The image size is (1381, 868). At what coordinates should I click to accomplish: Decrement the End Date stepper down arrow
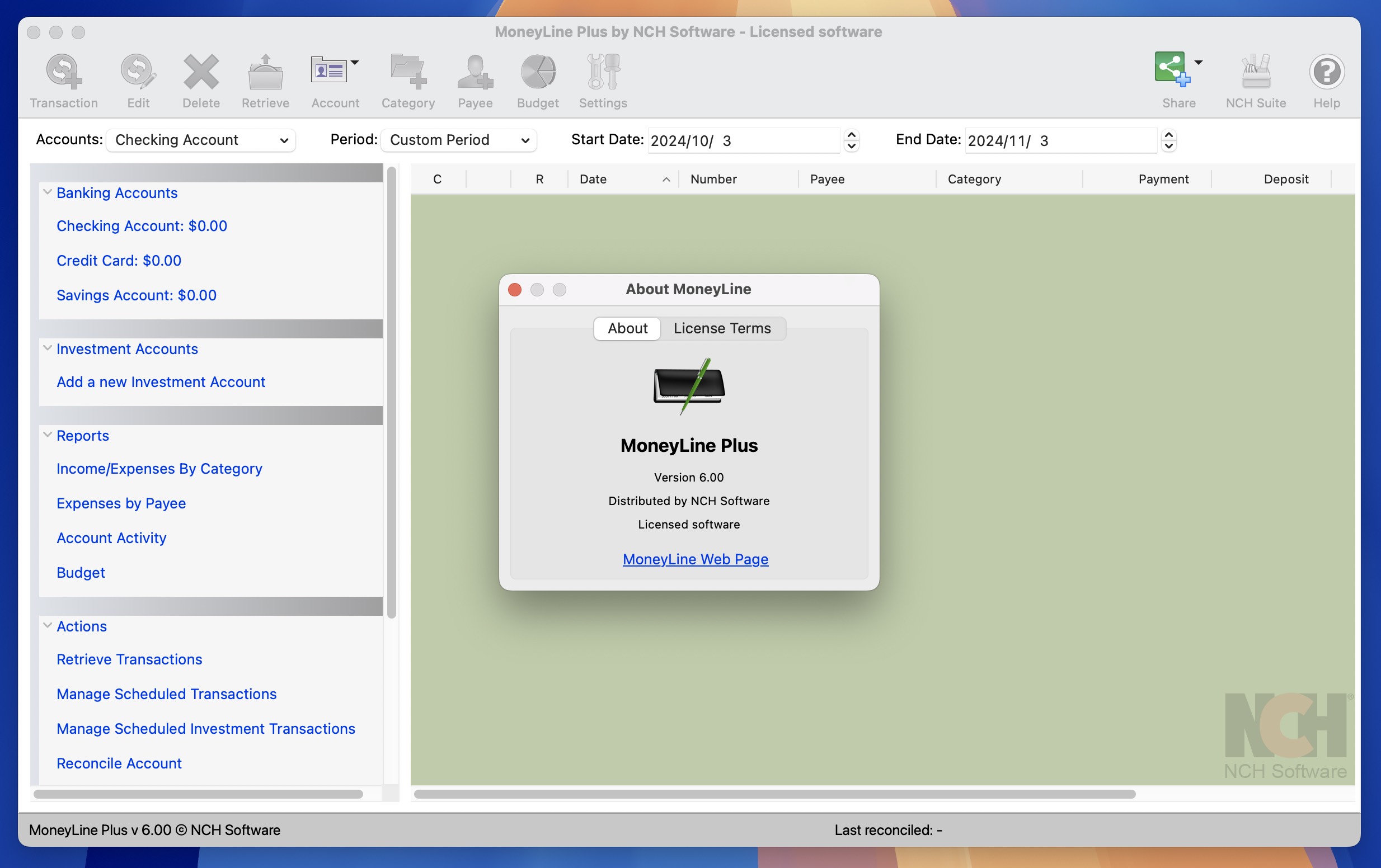pos(1169,146)
